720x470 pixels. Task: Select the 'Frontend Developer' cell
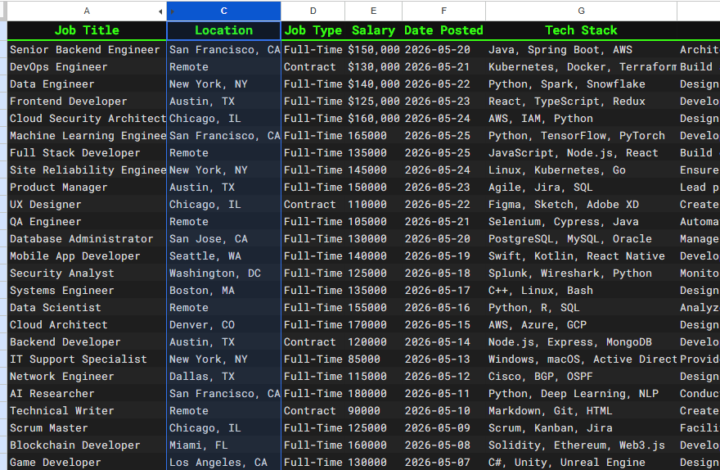[87, 101]
